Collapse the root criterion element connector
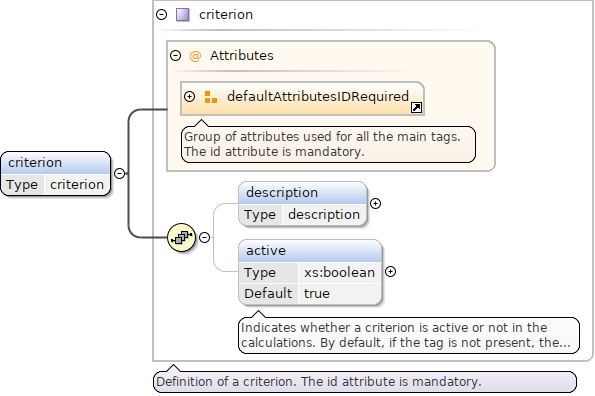This screenshot has height=396, width=595. tap(120, 173)
